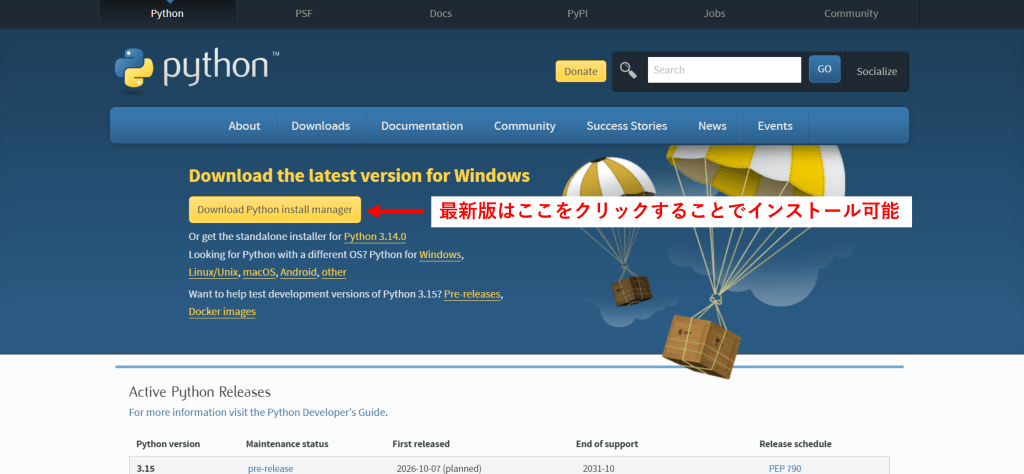Viewport: 1024px width, 474px height.
Task: Switch to the Docs top tab
Action: pos(441,14)
